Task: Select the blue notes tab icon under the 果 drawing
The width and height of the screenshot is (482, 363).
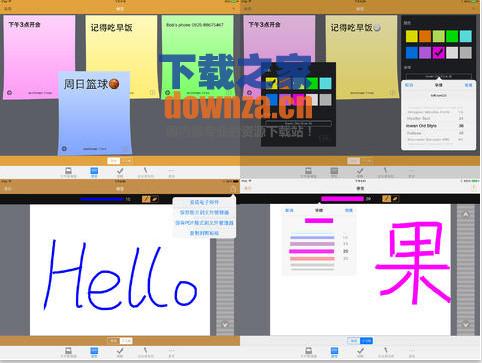Action: [334, 351]
